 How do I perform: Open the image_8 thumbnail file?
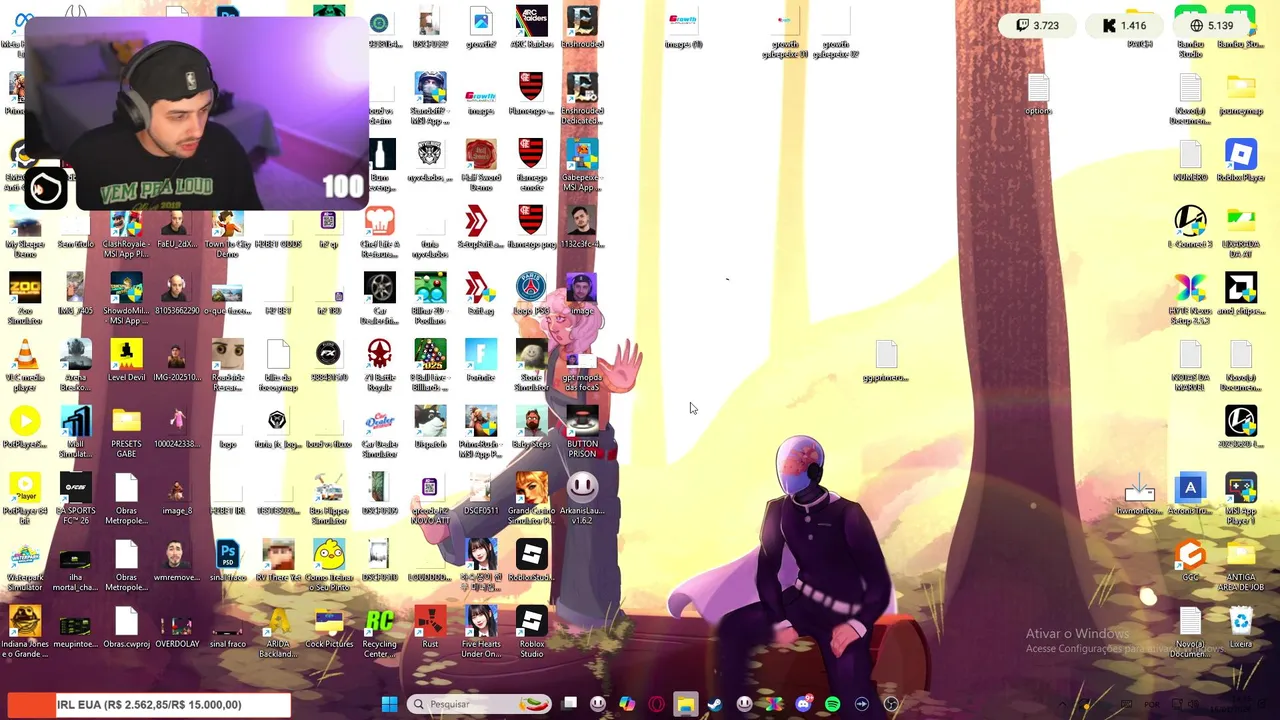pyautogui.click(x=177, y=492)
